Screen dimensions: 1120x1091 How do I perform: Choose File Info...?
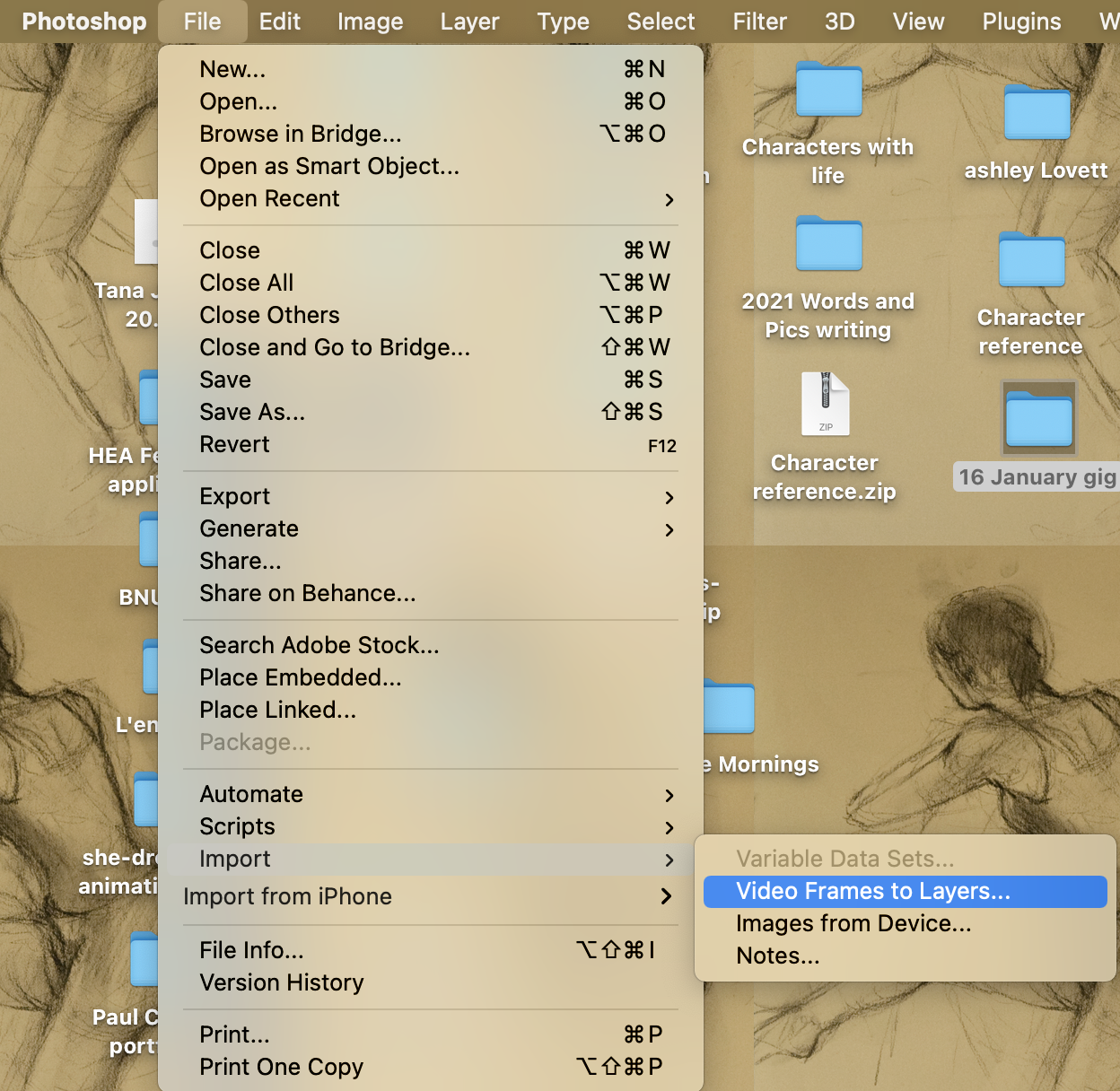[x=431, y=950]
